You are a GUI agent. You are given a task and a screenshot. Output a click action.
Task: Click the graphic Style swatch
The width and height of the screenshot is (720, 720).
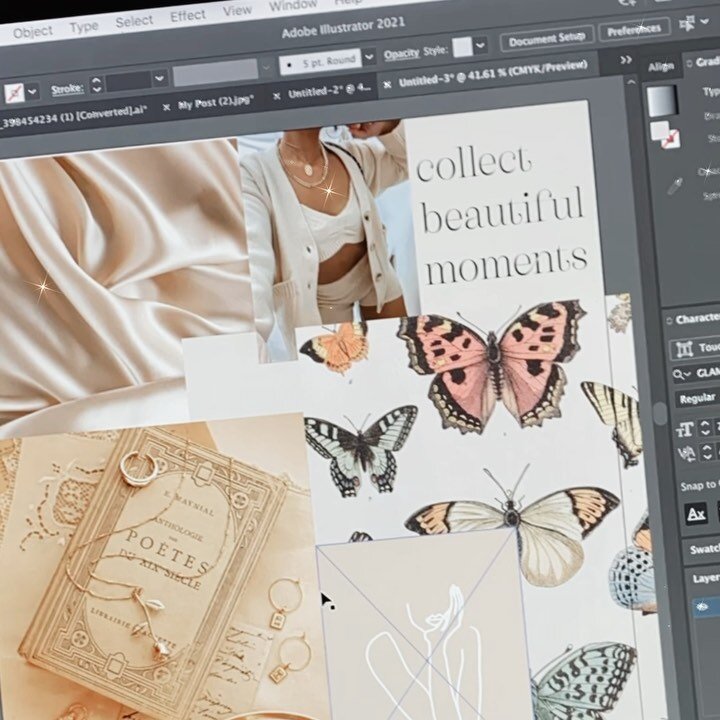(462, 47)
